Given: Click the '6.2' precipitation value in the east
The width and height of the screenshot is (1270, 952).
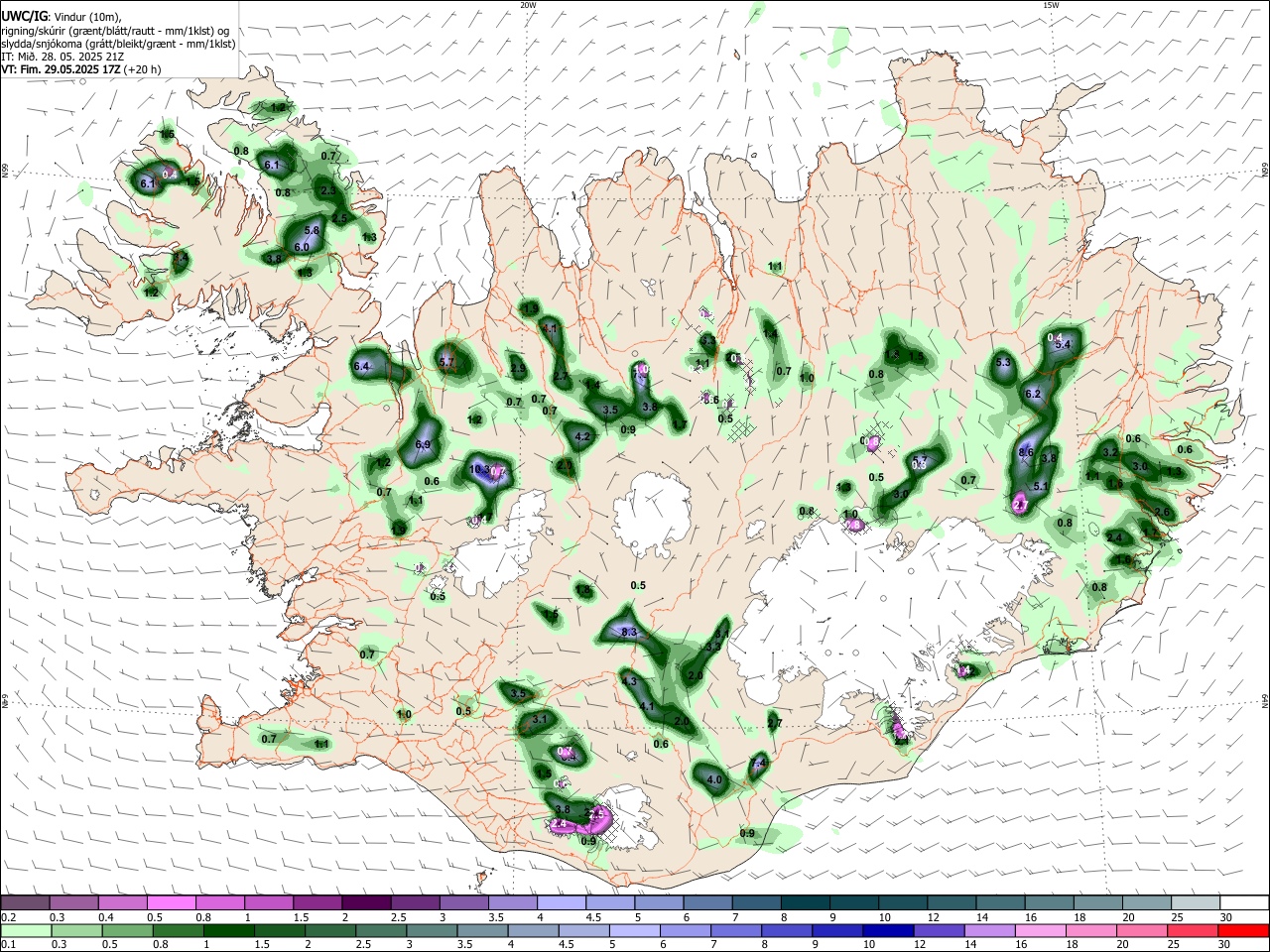Looking at the screenshot, I should click(x=1033, y=394).
